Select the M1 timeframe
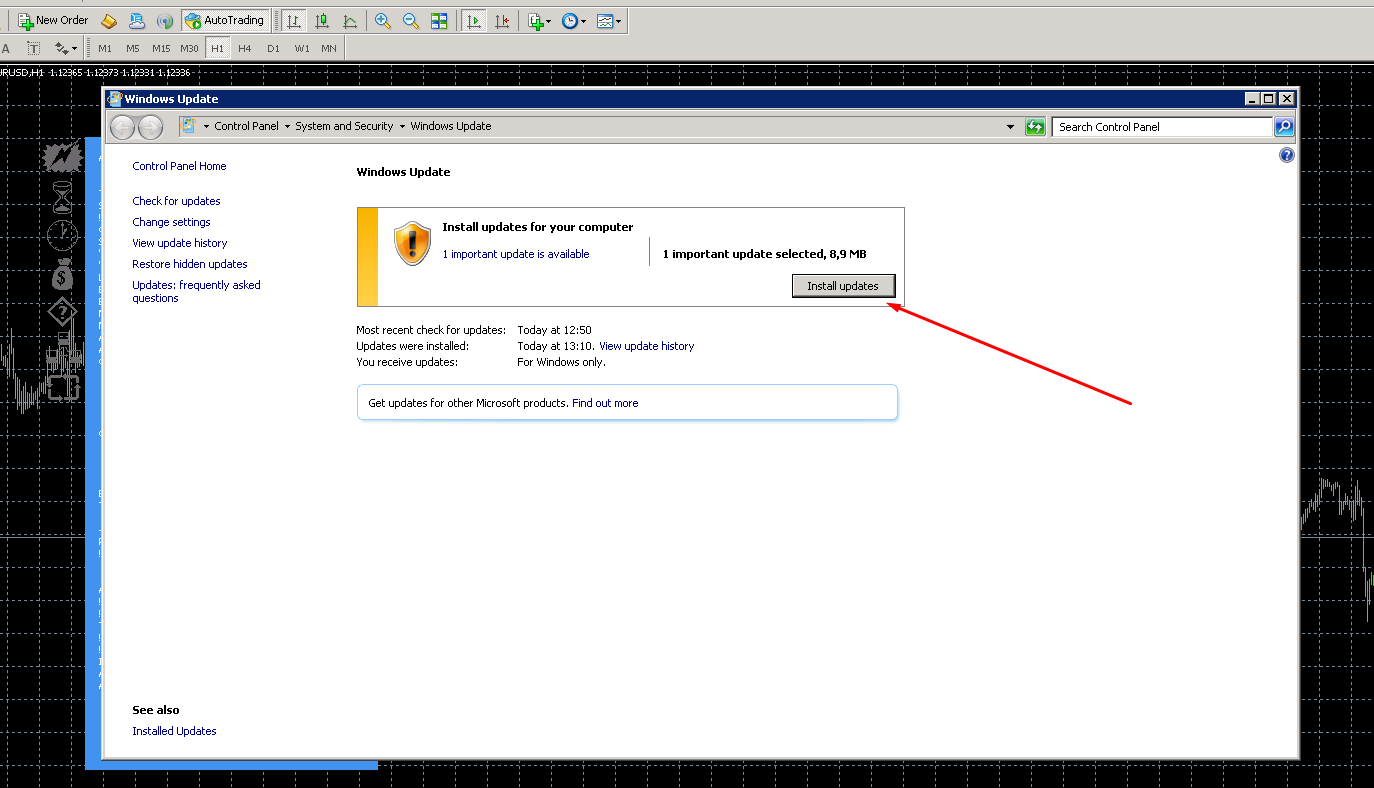 (x=105, y=48)
